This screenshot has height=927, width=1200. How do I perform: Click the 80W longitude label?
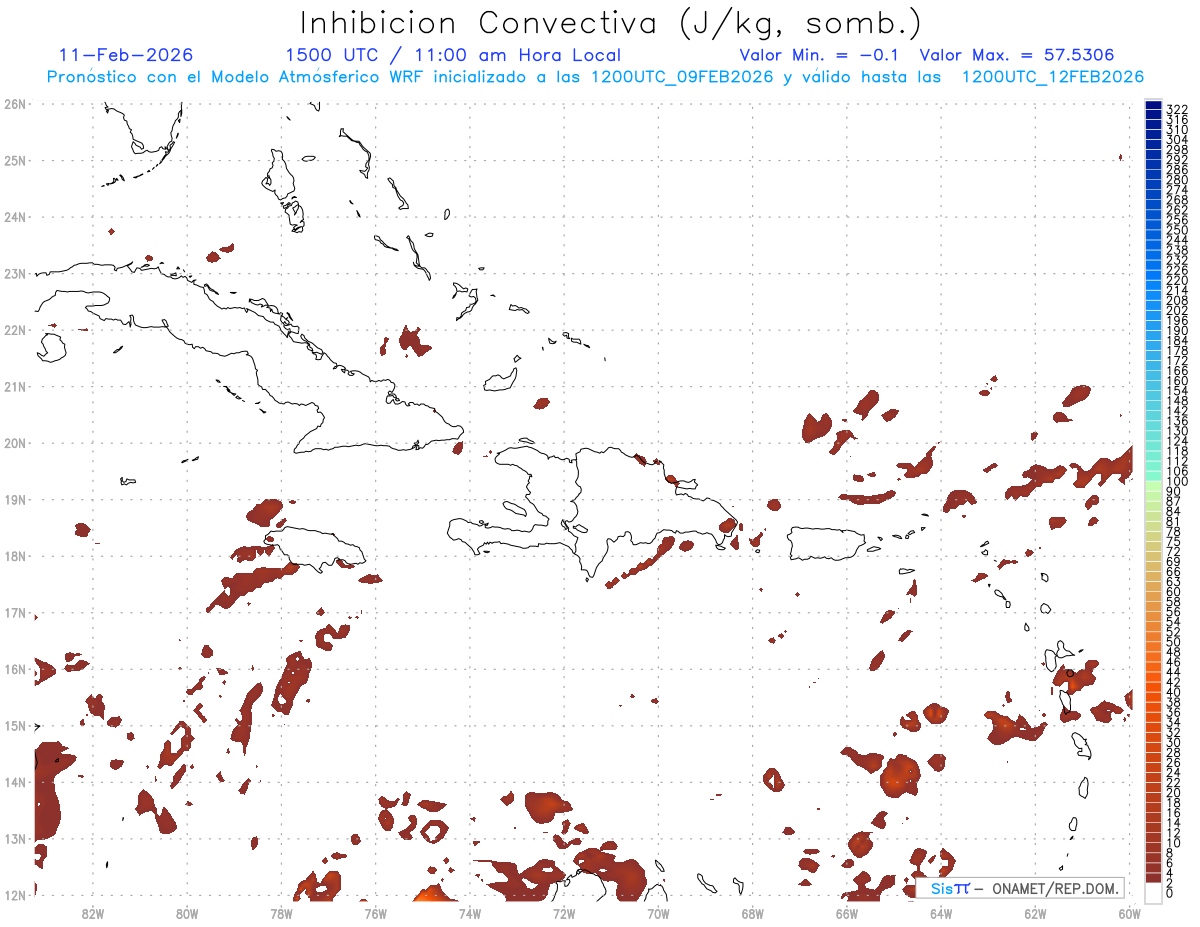[187, 913]
